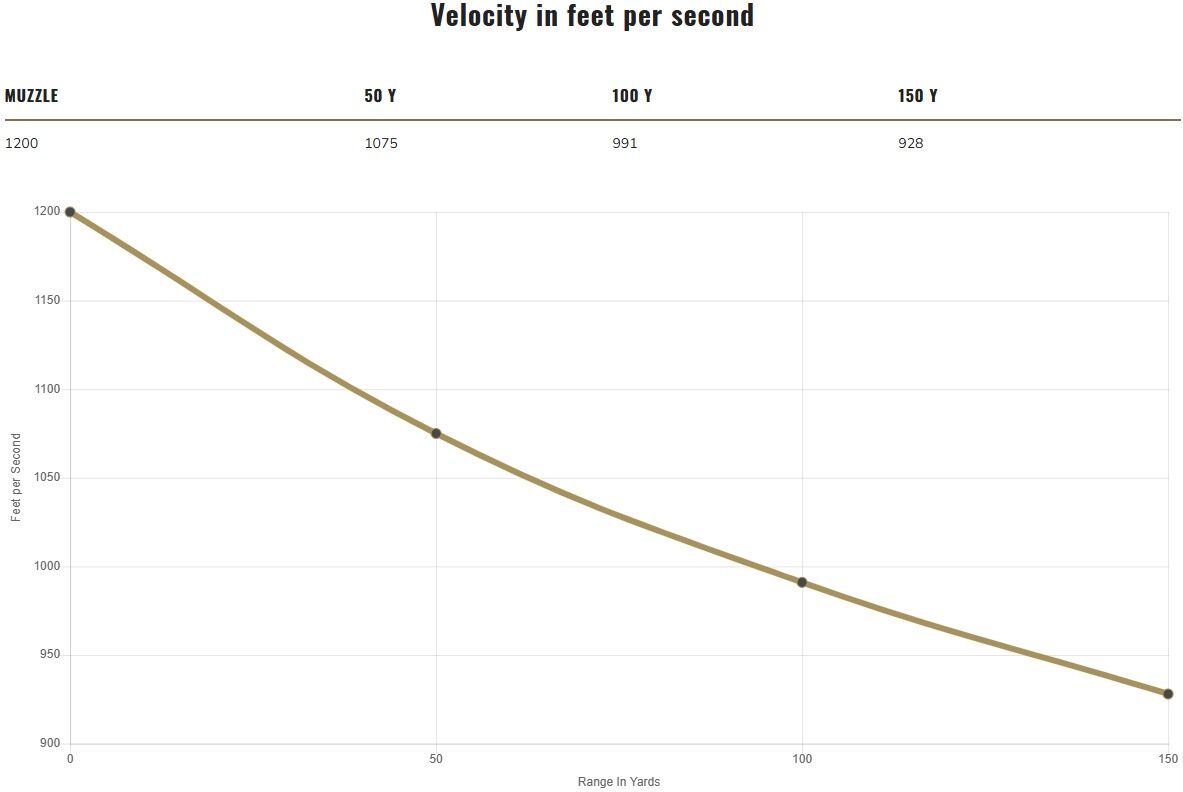Click the 928 velocity value in the table
Image resolution: width=1183 pixels, height=792 pixels.
pyautogui.click(x=911, y=143)
